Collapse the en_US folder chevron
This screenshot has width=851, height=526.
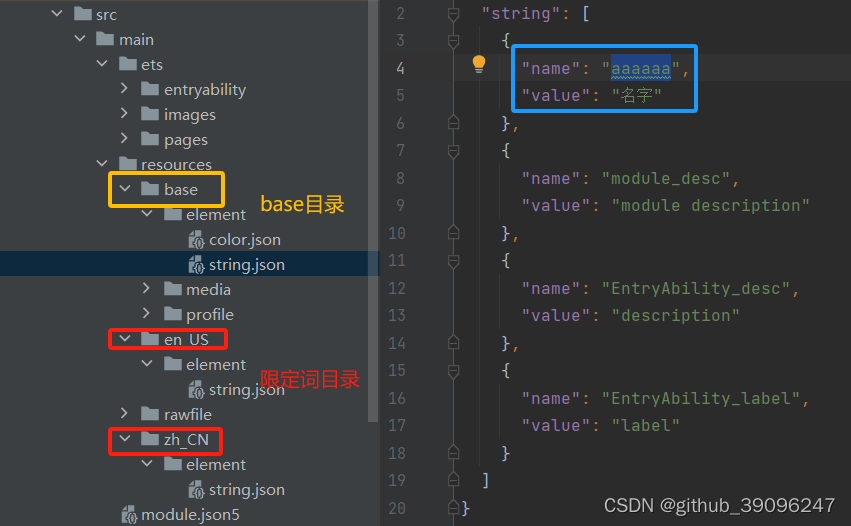click(125, 339)
